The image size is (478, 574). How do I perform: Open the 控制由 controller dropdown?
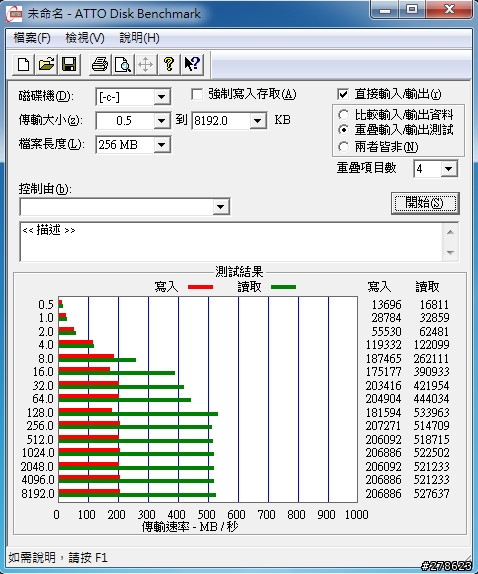coord(220,207)
